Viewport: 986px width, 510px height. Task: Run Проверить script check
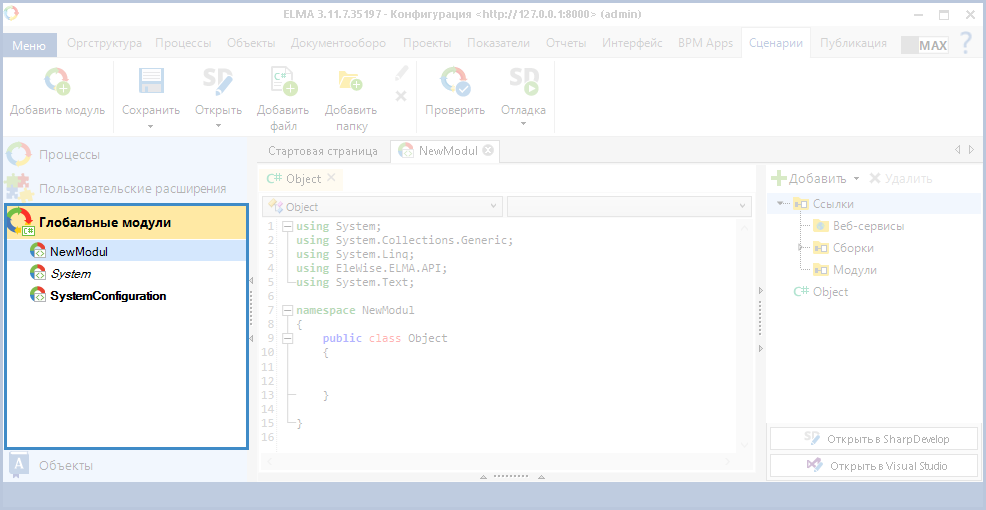[455, 82]
